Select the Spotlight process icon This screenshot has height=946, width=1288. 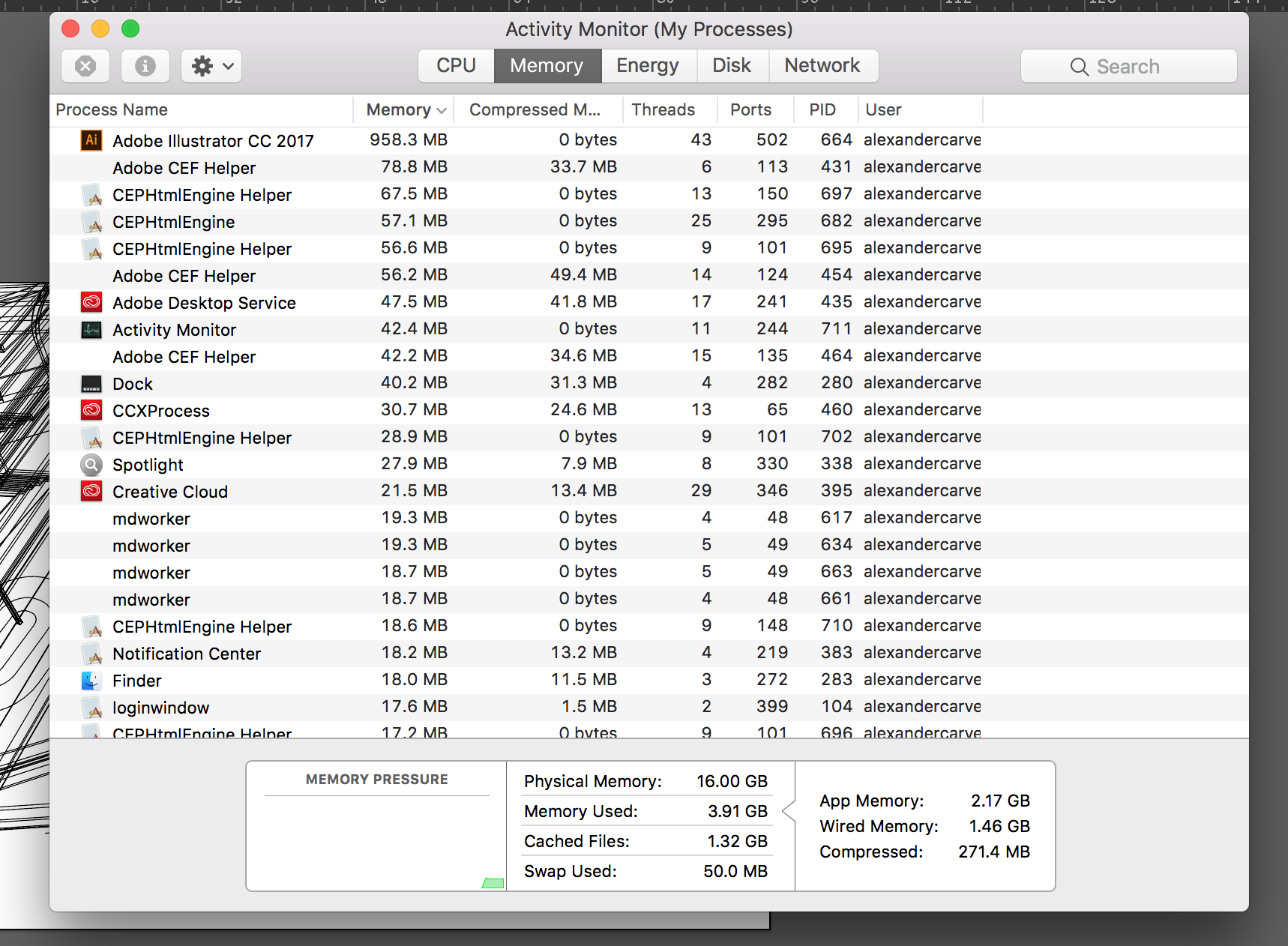tap(91, 464)
